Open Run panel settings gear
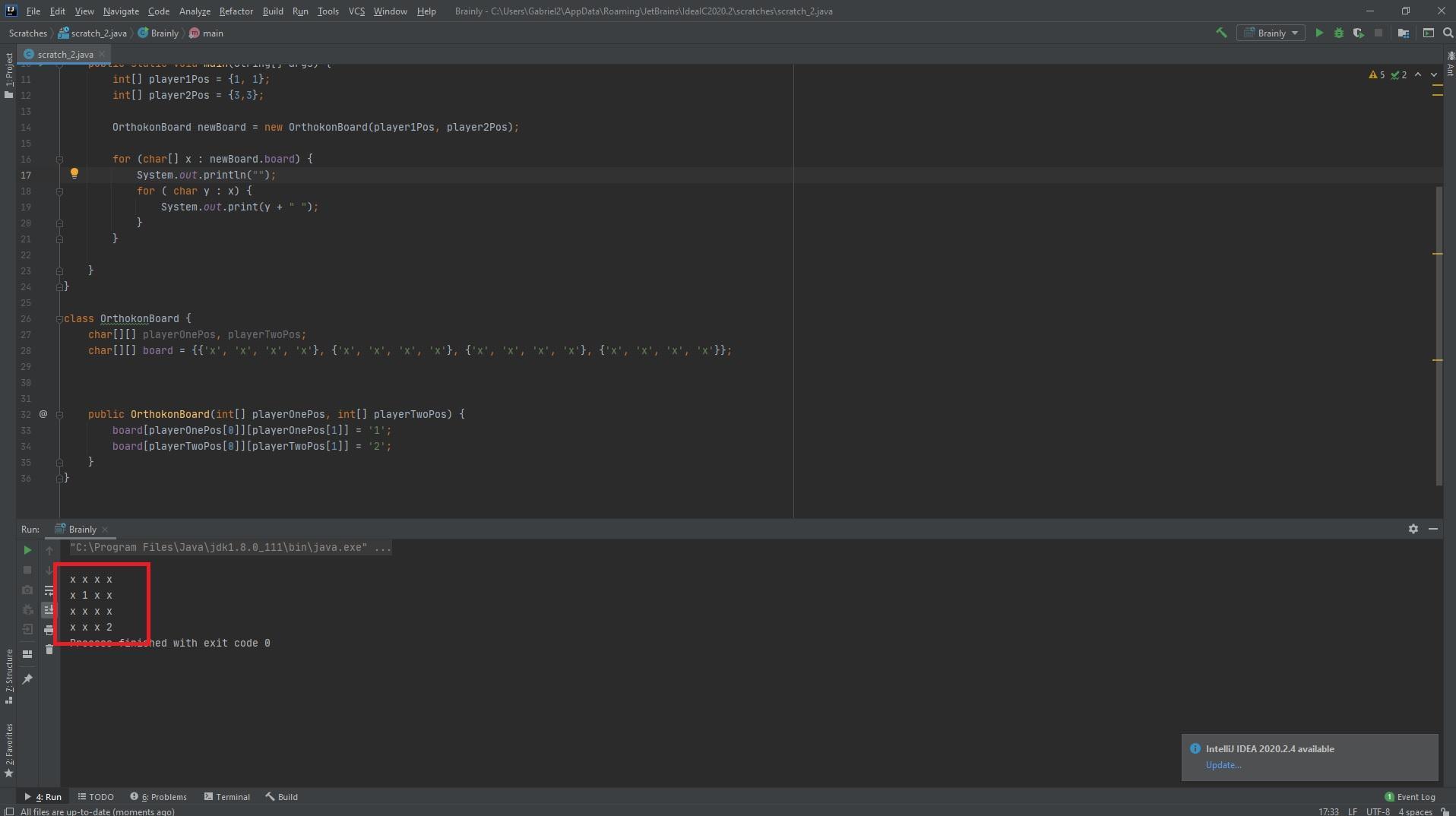The width and height of the screenshot is (1456, 816). click(x=1413, y=529)
